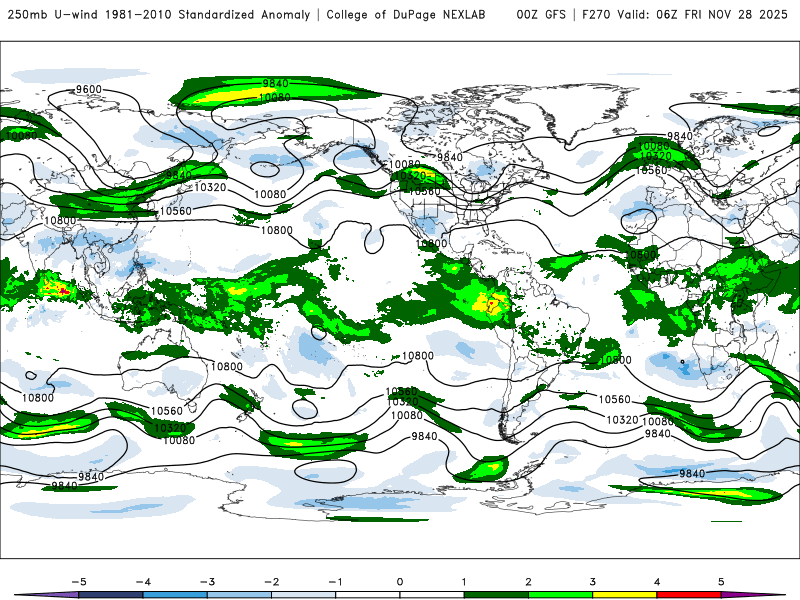Click the yellow swatch between 3 and 4
This screenshot has width=800, height=600.
coord(624,595)
